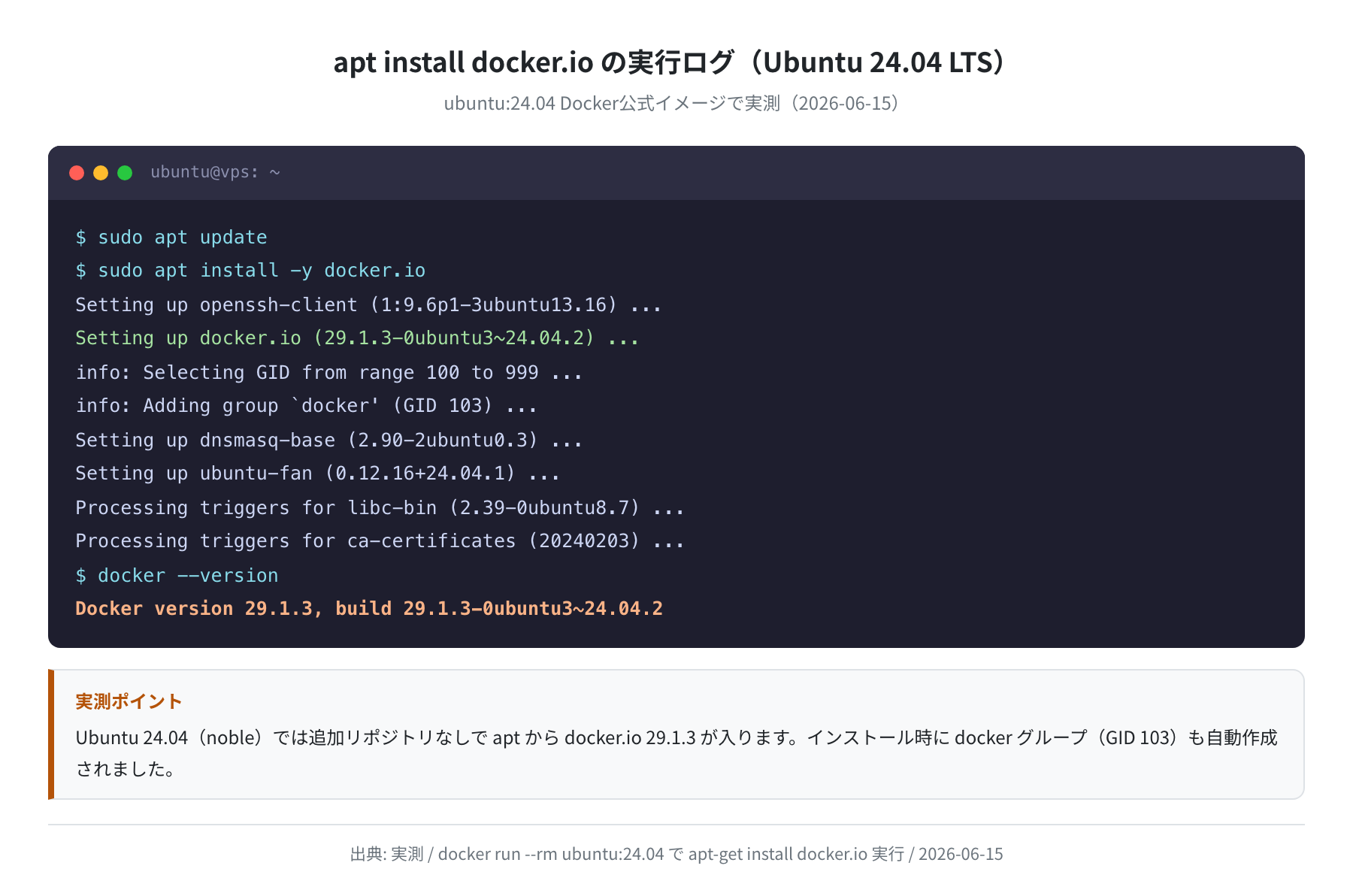Viewport: 1353px width, 896px height.
Task: Click the yellow minimize dot in the terminal header
Action: [101, 173]
